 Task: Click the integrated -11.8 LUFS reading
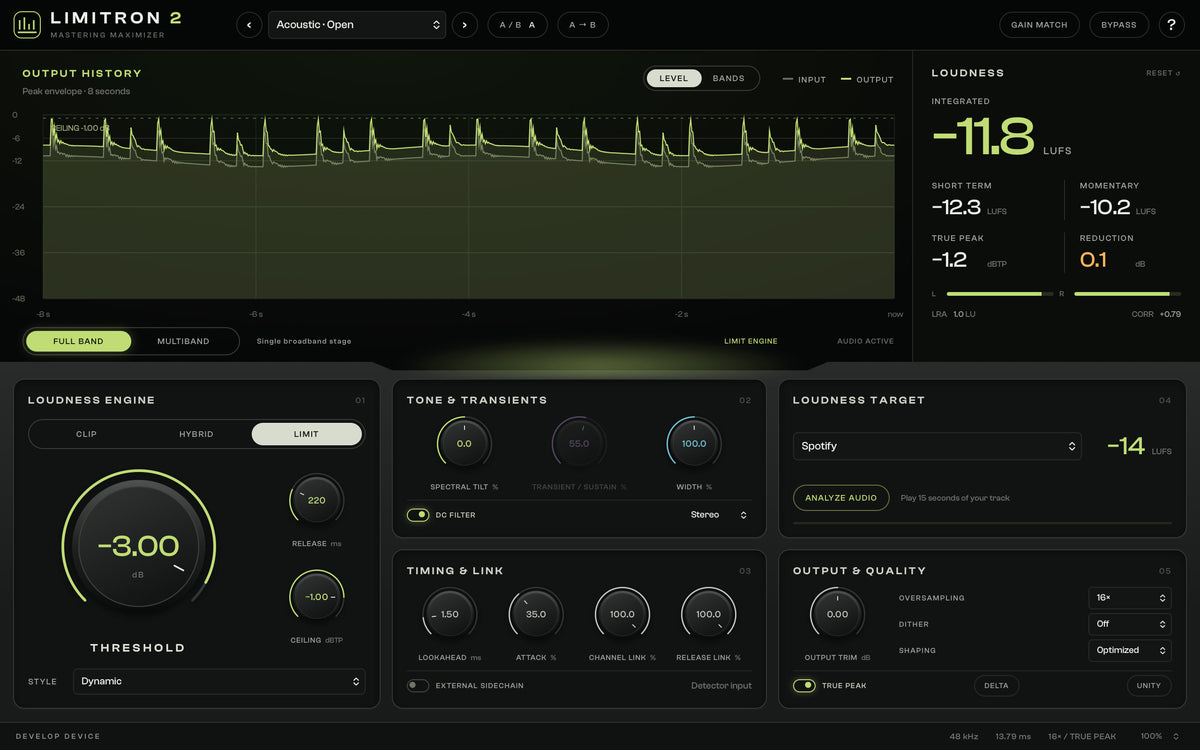983,137
